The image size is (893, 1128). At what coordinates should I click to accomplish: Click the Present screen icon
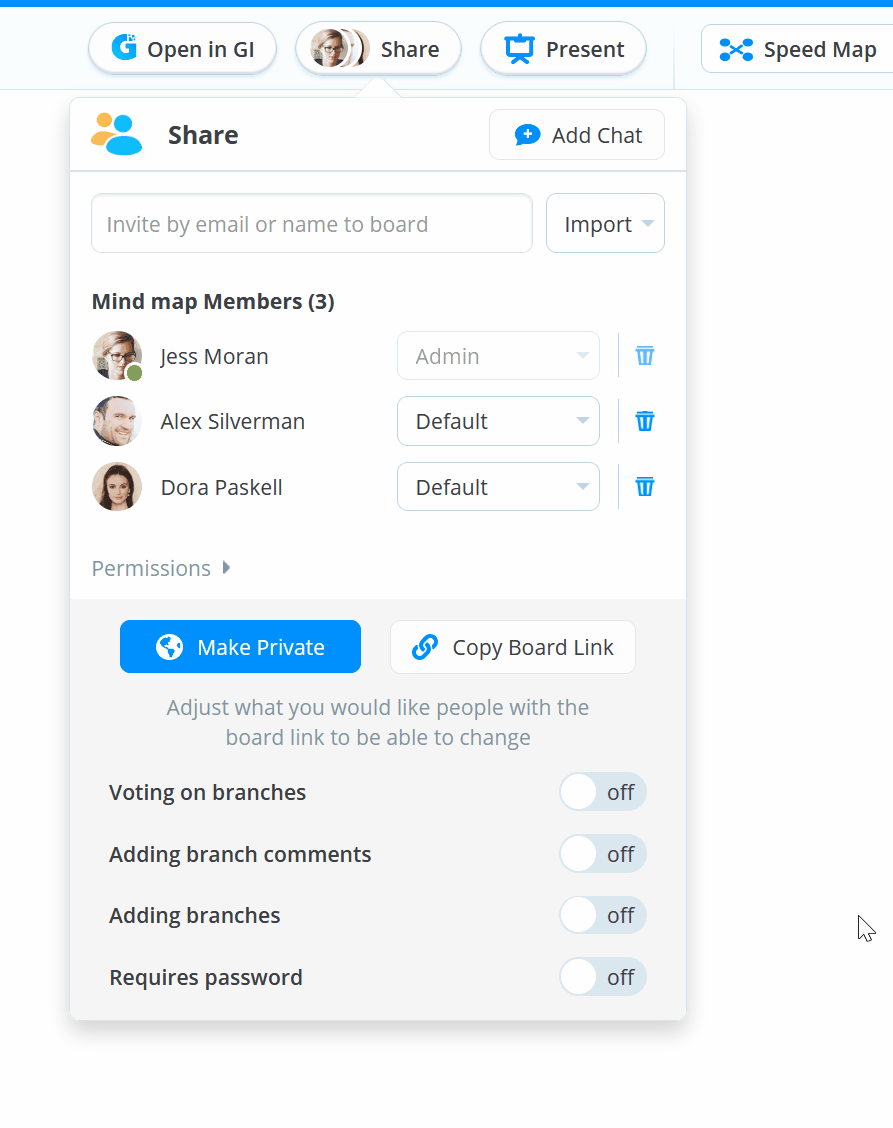click(519, 49)
